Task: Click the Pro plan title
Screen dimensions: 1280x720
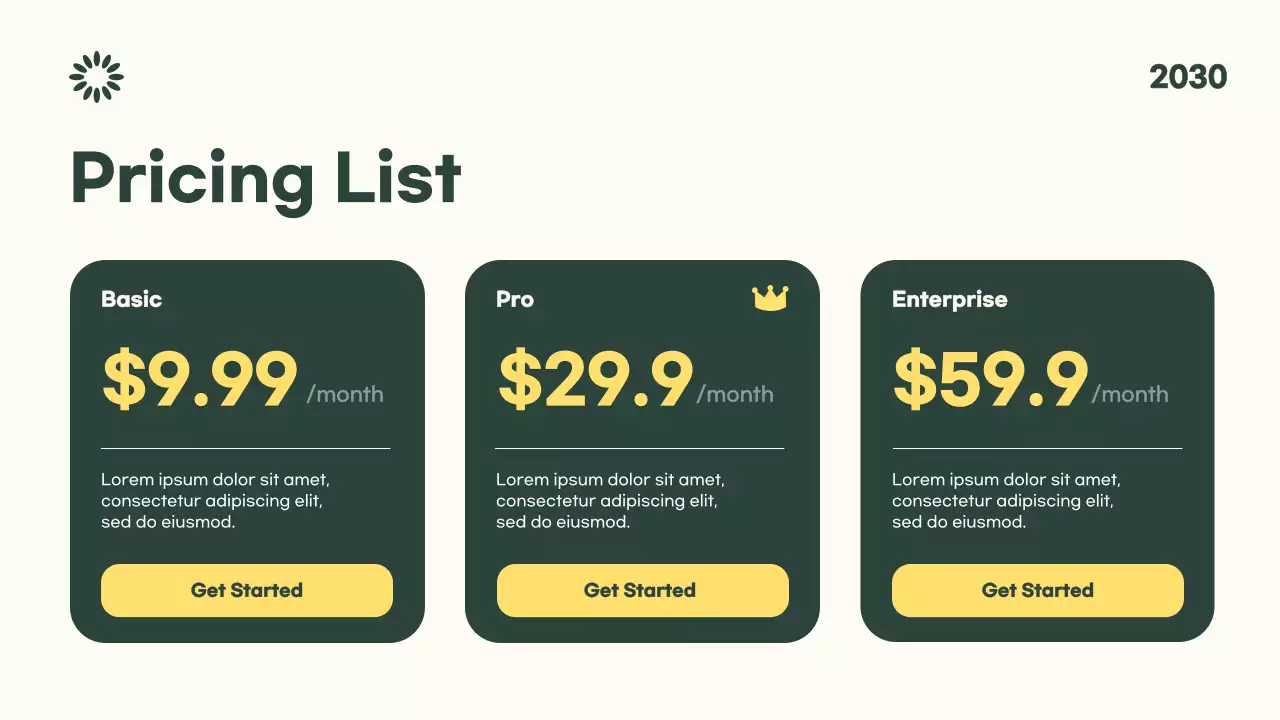Action: (x=515, y=299)
